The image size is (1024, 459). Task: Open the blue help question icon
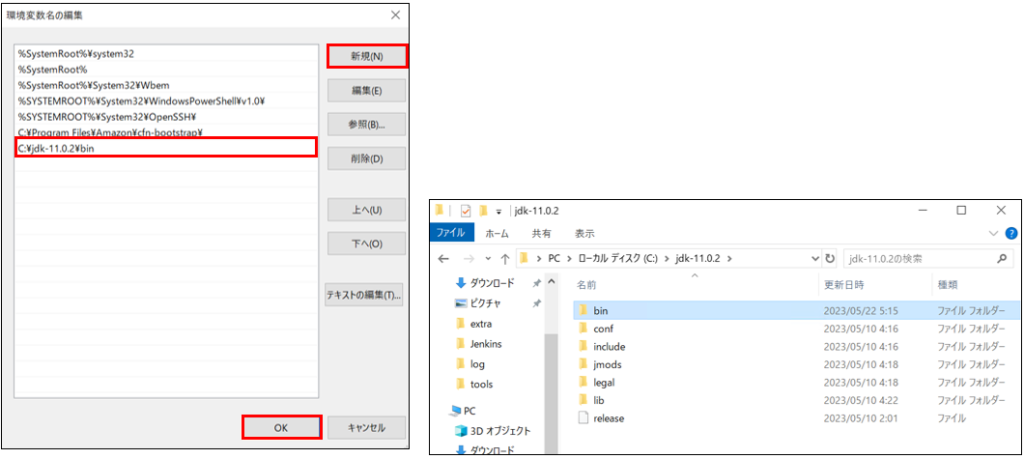point(1012,233)
